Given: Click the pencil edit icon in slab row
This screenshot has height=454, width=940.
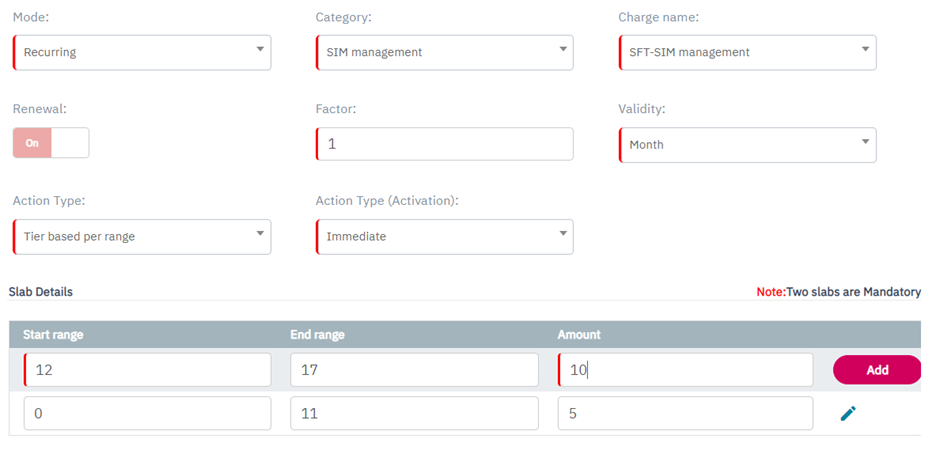Looking at the screenshot, I should (848, 413).
